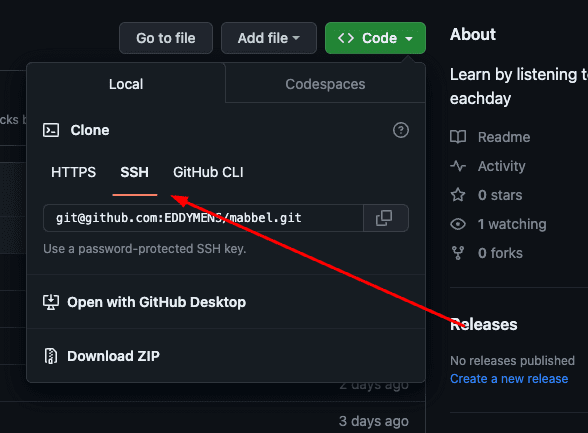This screenshot has height=433, width=588.
Task: Click the fork icon next to 0 forks
Action: click(458, 253)
